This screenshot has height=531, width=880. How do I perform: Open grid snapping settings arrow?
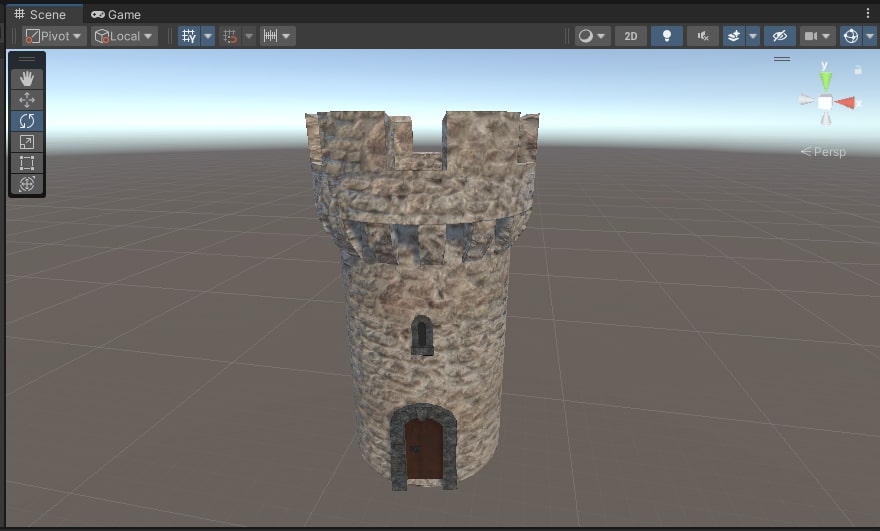point(249,36)
